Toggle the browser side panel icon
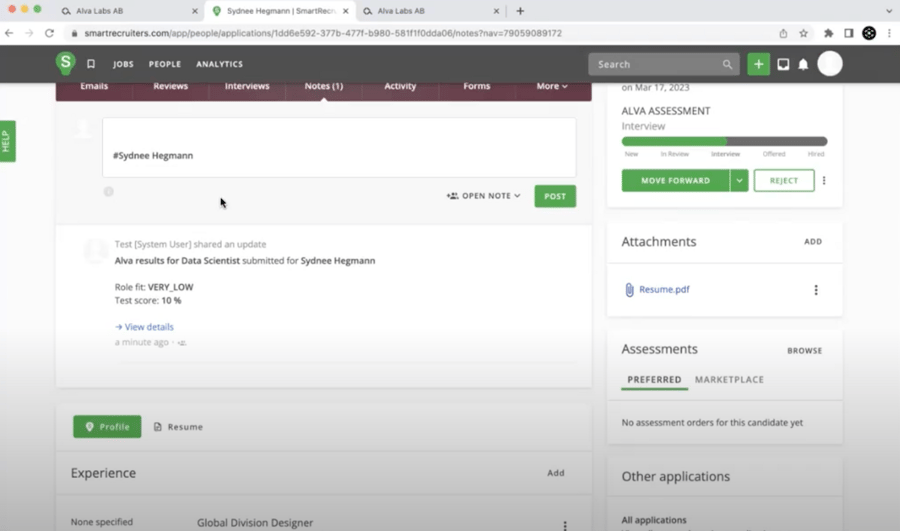Image resolution: width=900 pixels, height=531 pixels. 848,33
